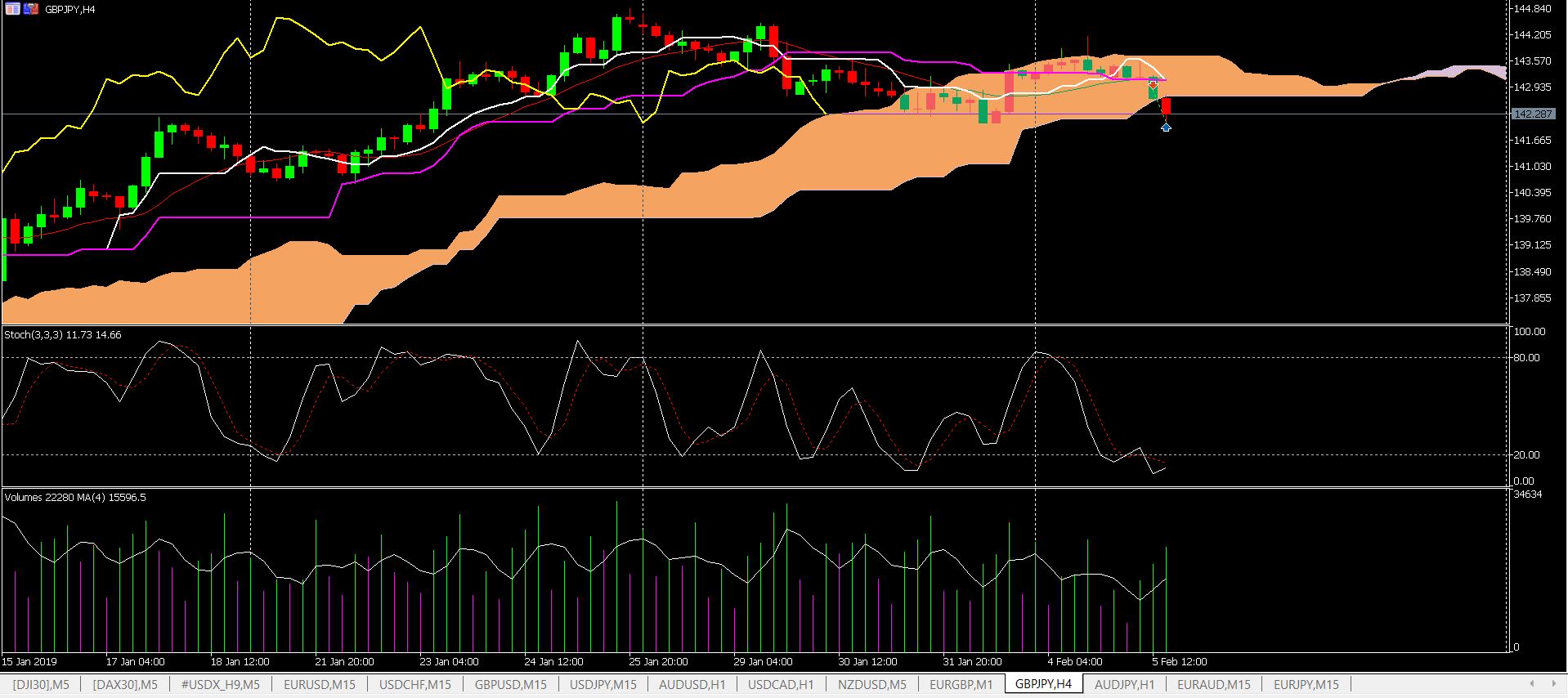Click the 18 Jan 12:00 time label
This screenshot has height=698, width=1568.
click(x=240, y=662)
